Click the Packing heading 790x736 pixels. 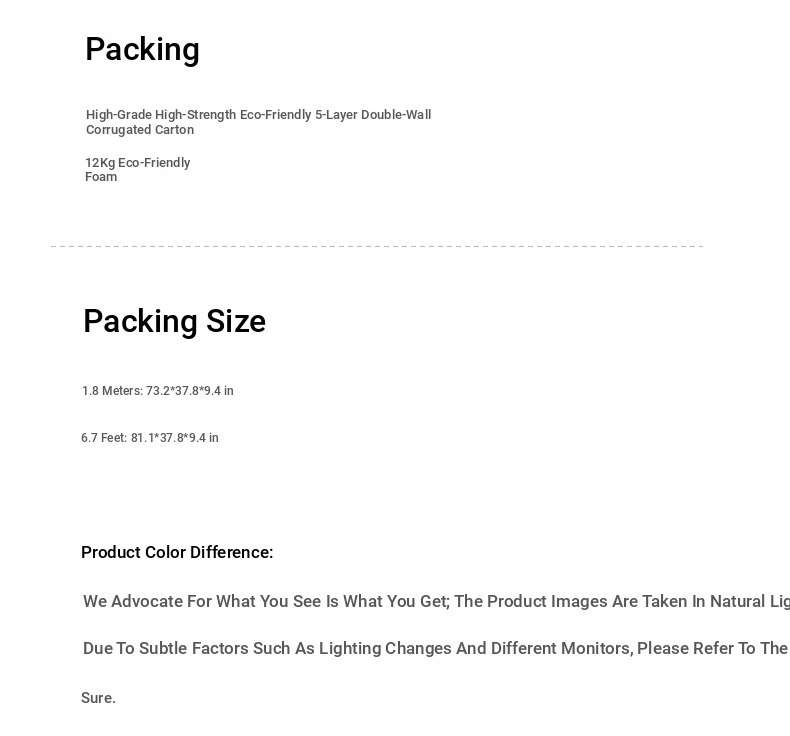(x=143, y=50)
